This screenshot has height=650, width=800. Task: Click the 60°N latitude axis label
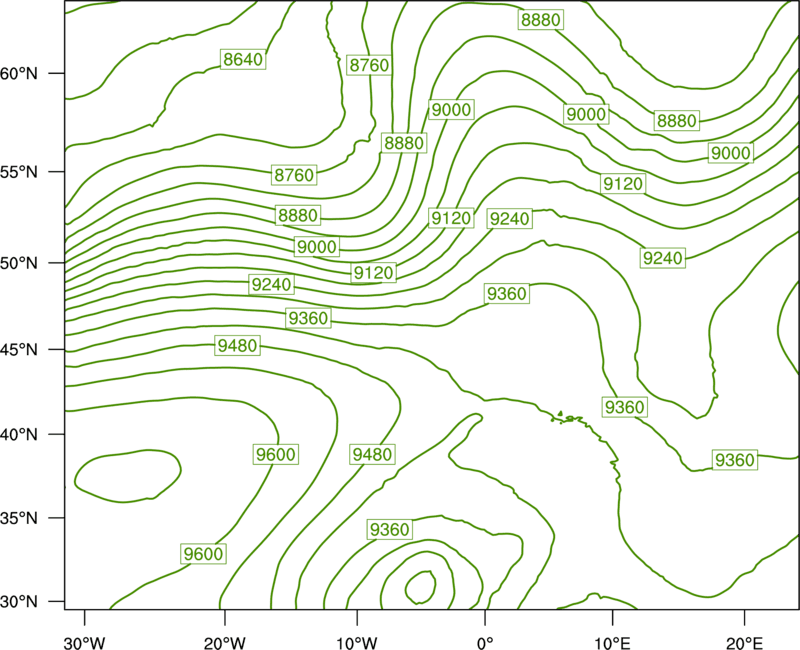tap(19, 73)
